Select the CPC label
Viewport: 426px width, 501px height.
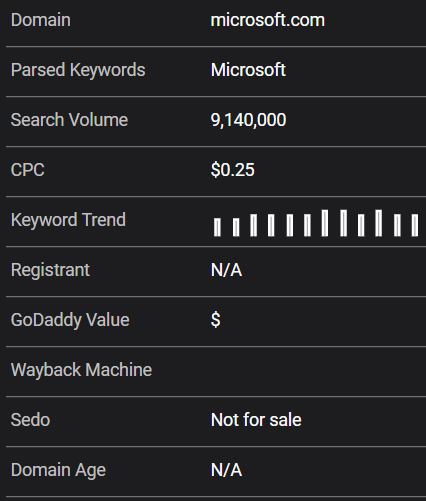[28, 170]
